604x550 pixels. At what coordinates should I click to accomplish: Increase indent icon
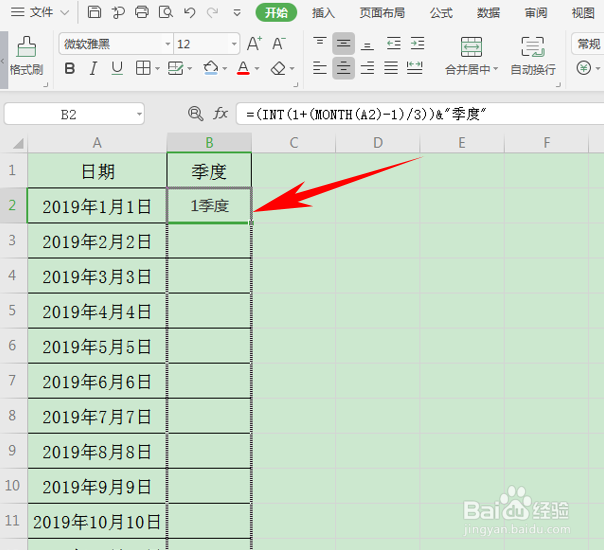point(418,43)
